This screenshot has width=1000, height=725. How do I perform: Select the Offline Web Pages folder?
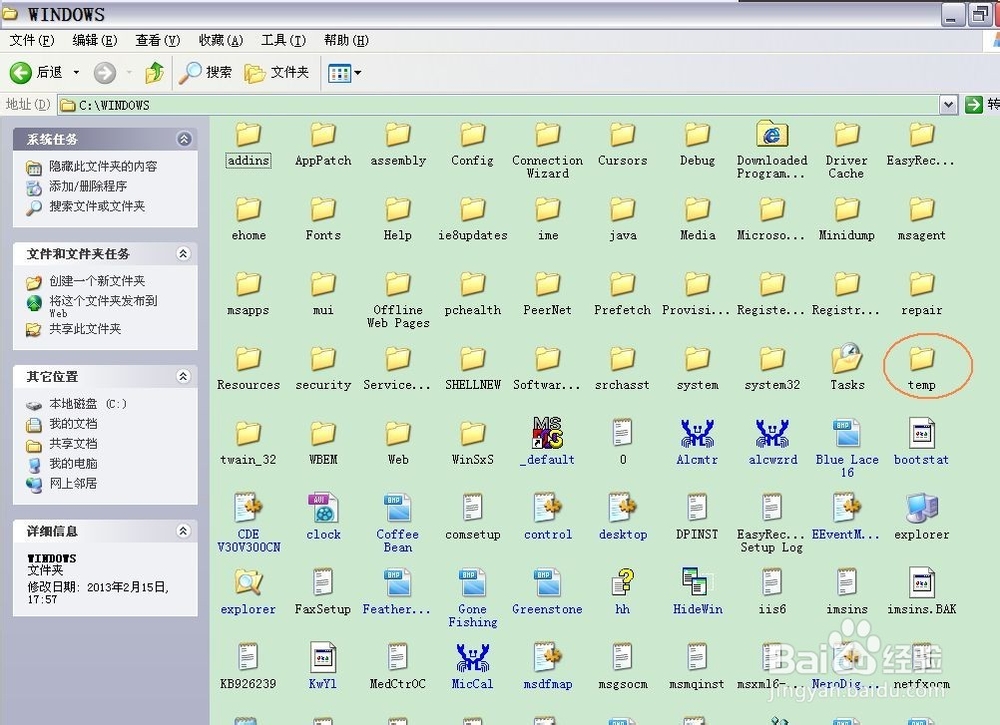(398, 300)
